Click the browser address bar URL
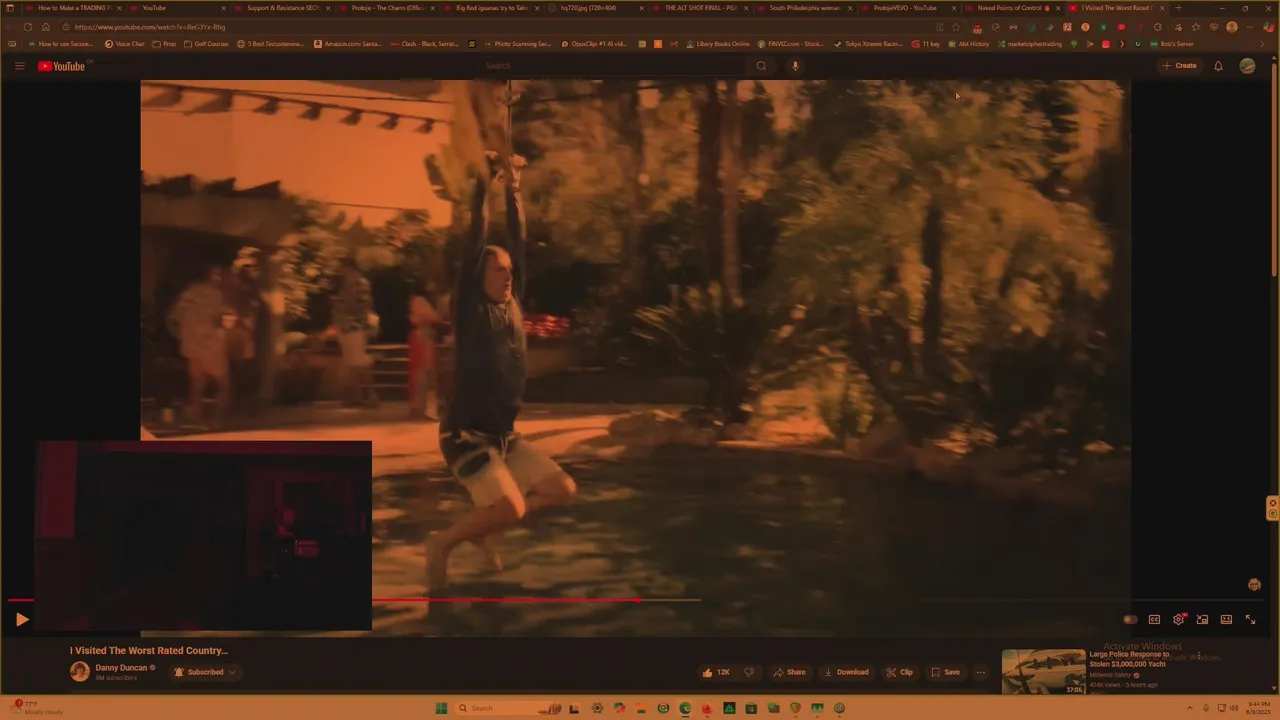Image resolution: width=1280 pixels, height=720 pixels. pos(150,27)
